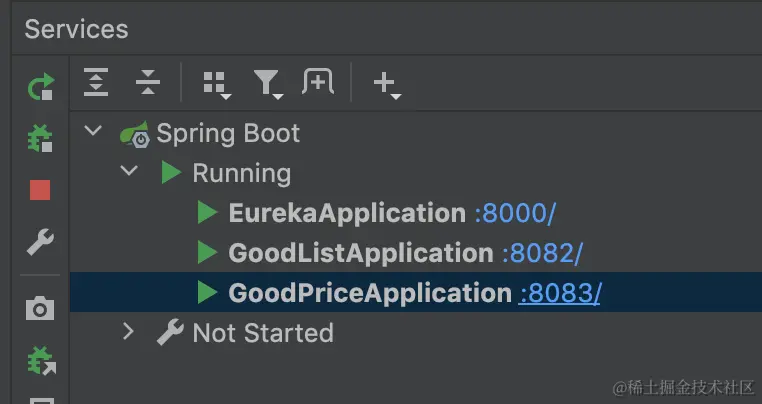Image resolution: width=762 pixels, height=404 pixels.
Task: Expand the Not Started group chevron
Action: coord(128,332)
